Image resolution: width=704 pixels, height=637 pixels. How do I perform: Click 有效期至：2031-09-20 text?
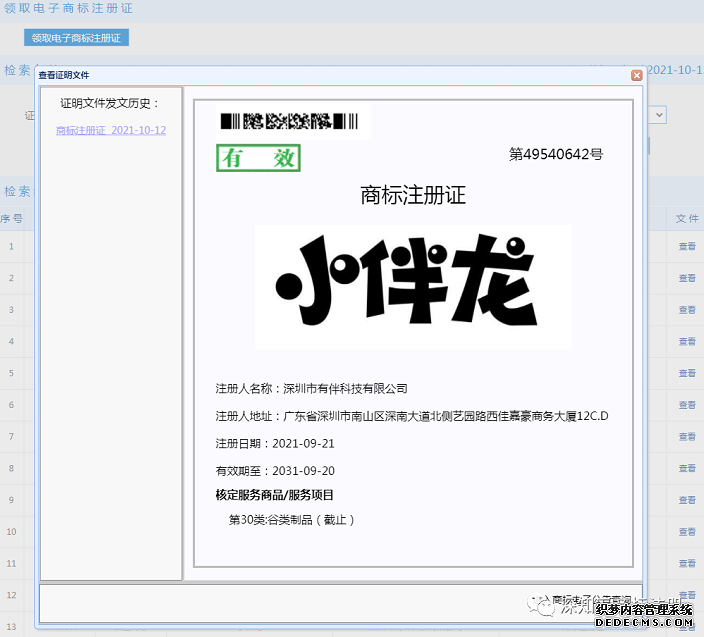click(x=275, y=471)
